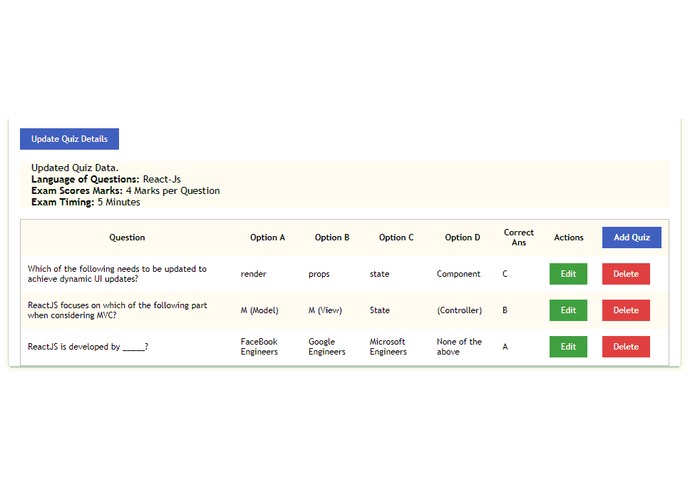
Task: Open the Add Quiz form
Action: tap(631, 237)
